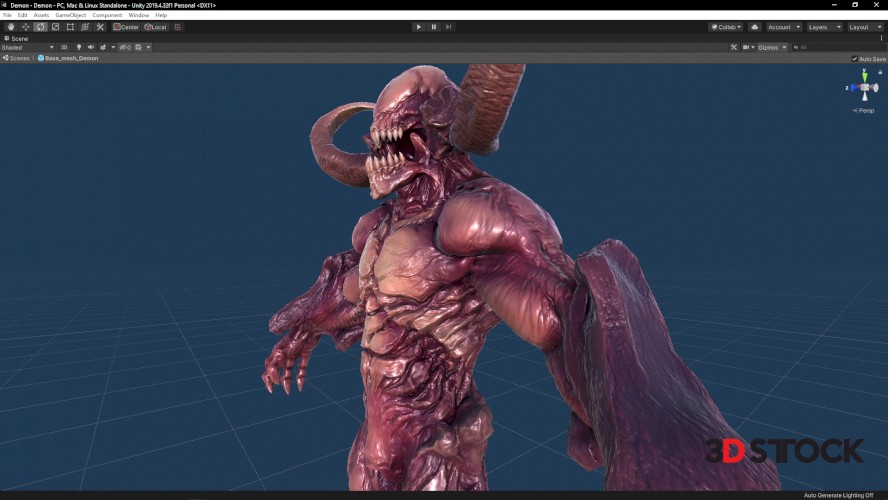Select the Rotate tool
The width and height of the screenshot is (888, 500).
[x=40, y=27]
